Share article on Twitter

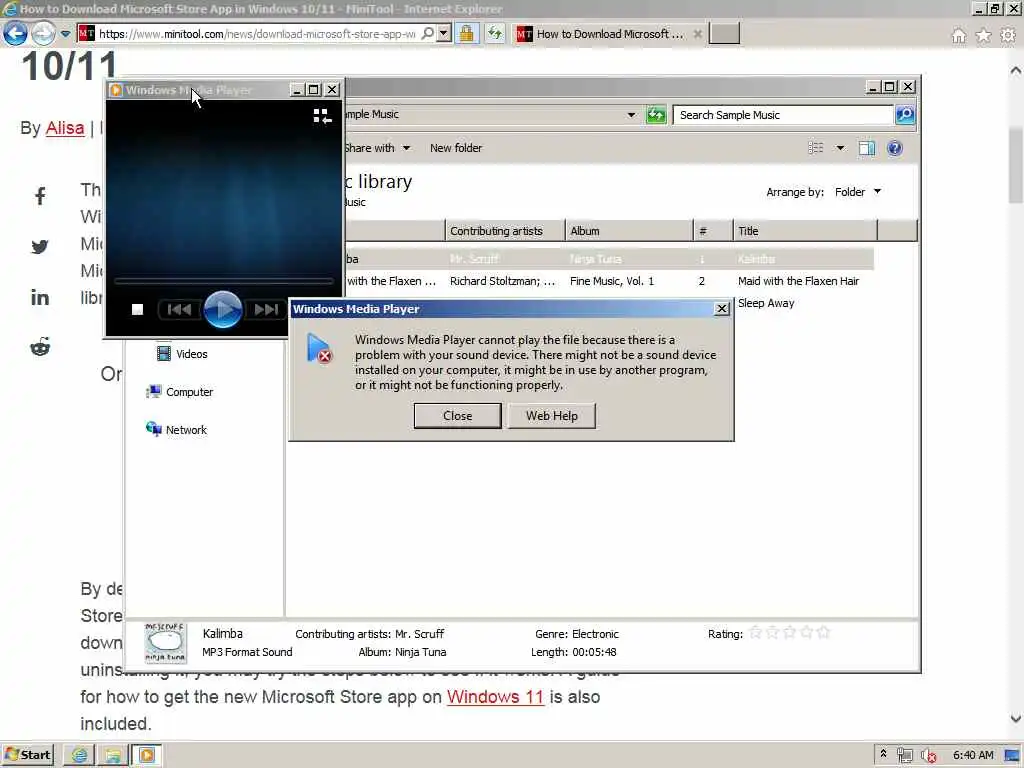point(40,247)
